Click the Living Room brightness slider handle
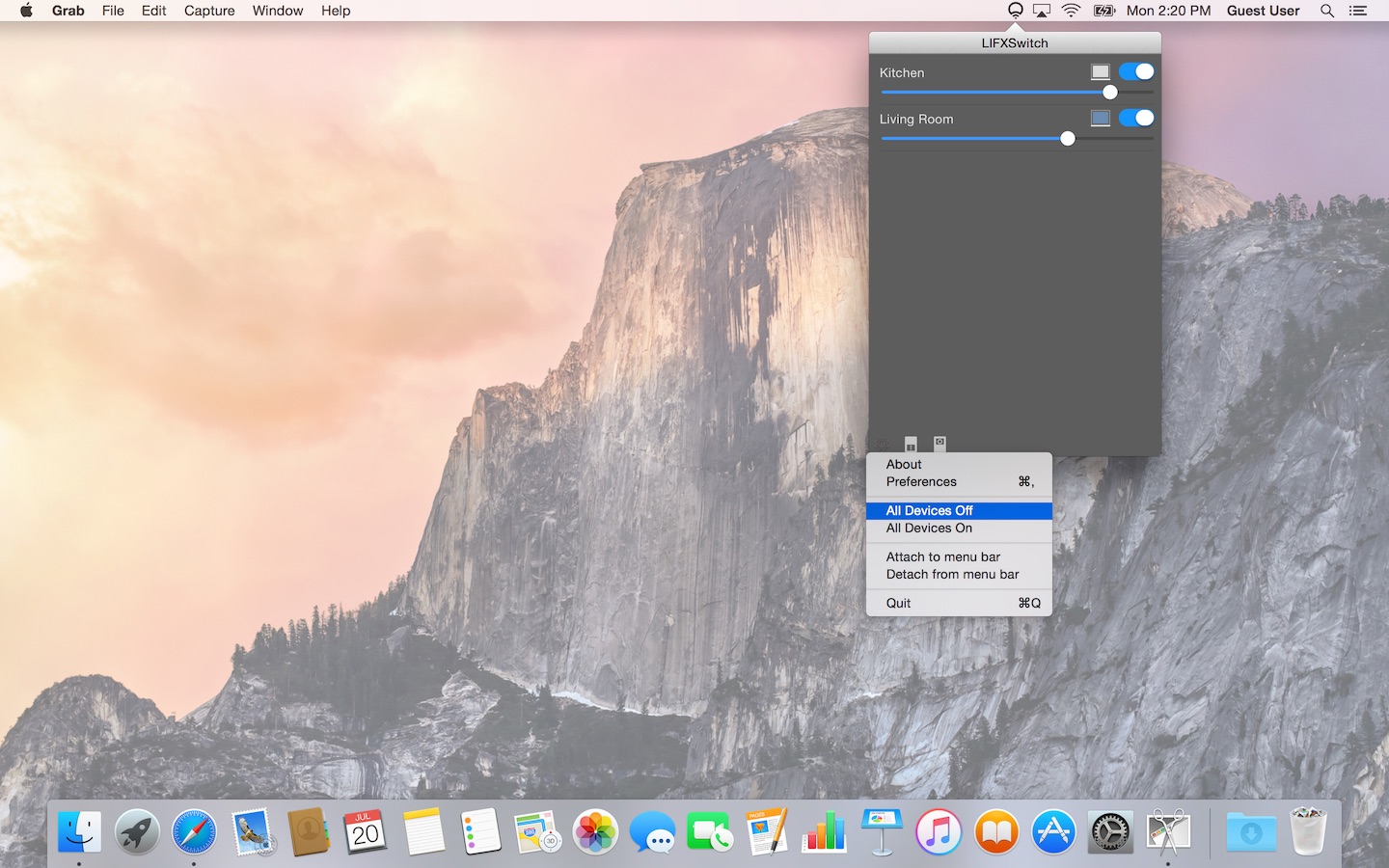 click(x=1068, y=139)
